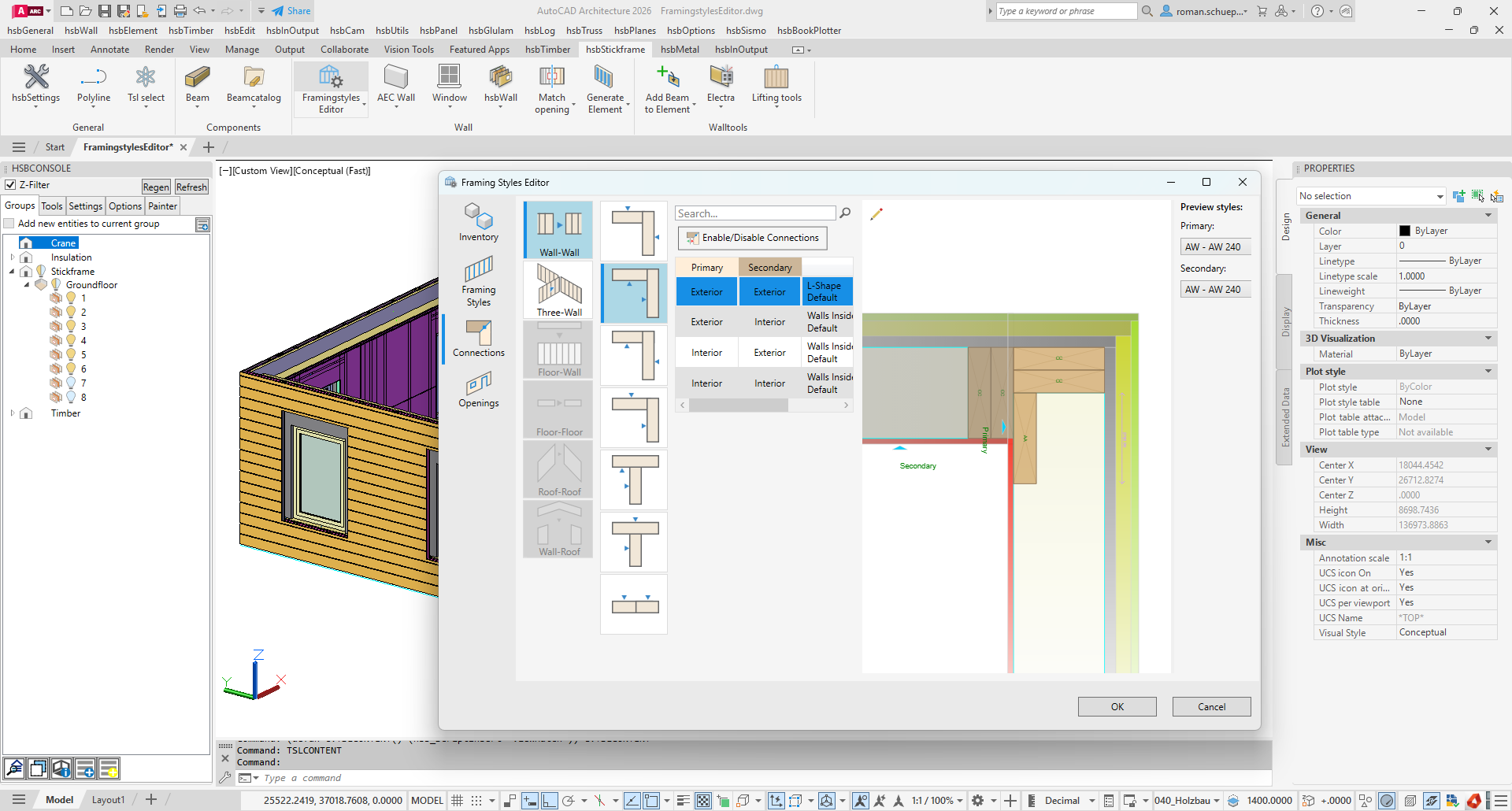Click the Generate Element icon
Image resolution: width=1512 pixels, height=811 pixels.
605,89
